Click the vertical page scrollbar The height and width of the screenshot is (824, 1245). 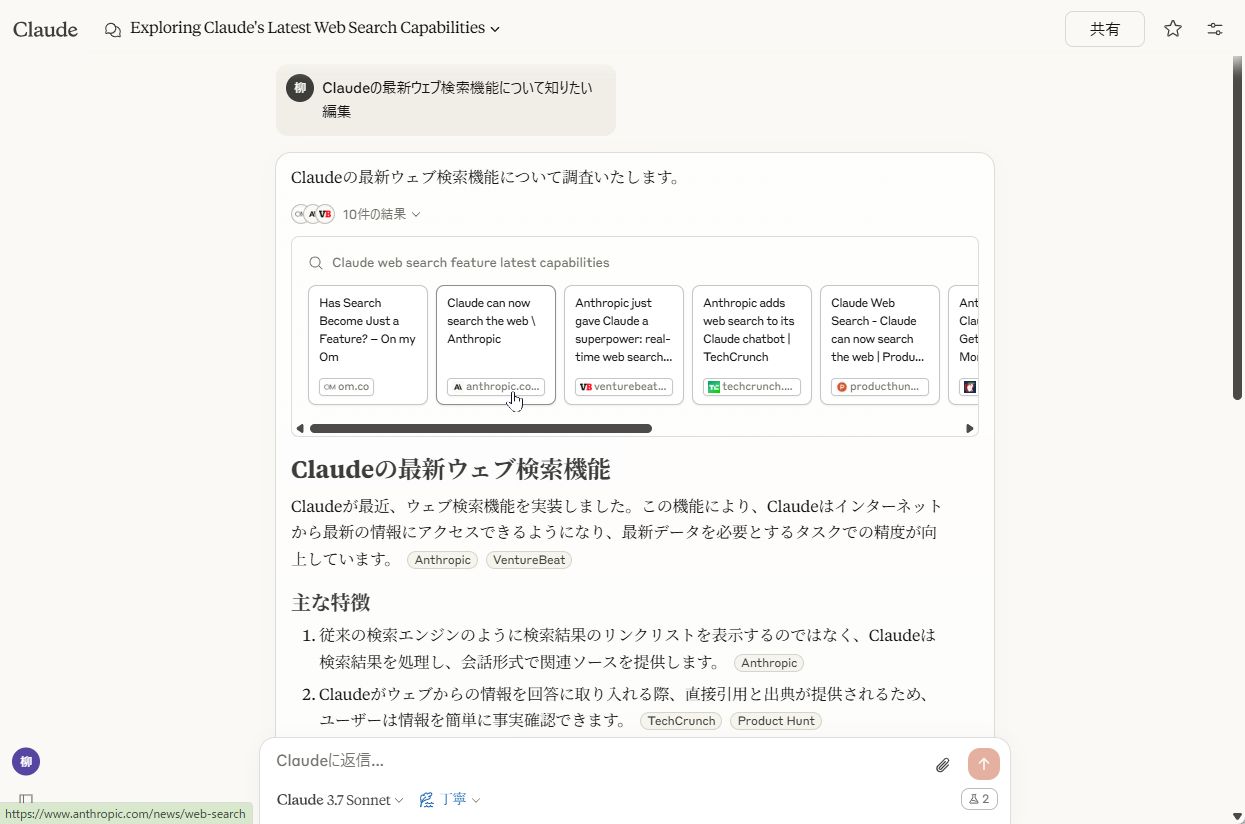1238,230
